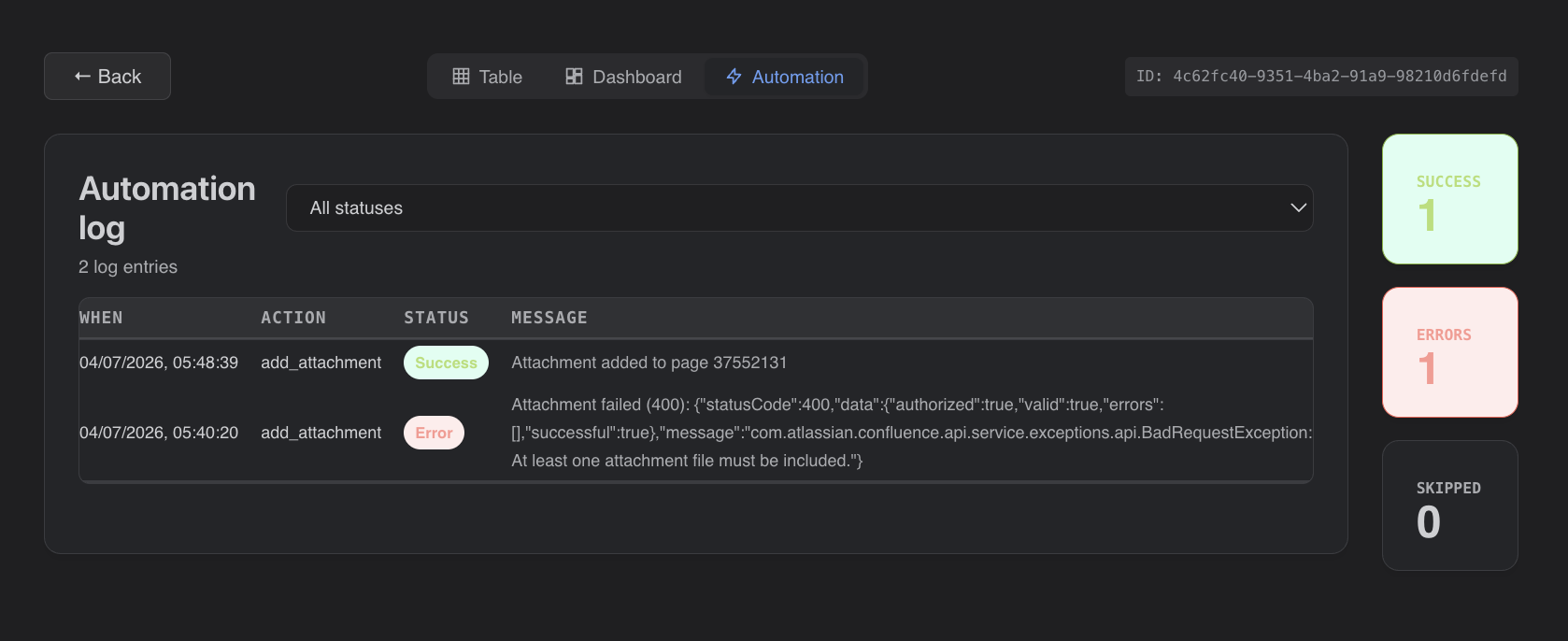
Task: Click the MESSAGE column header
Action: coord(549,318)
